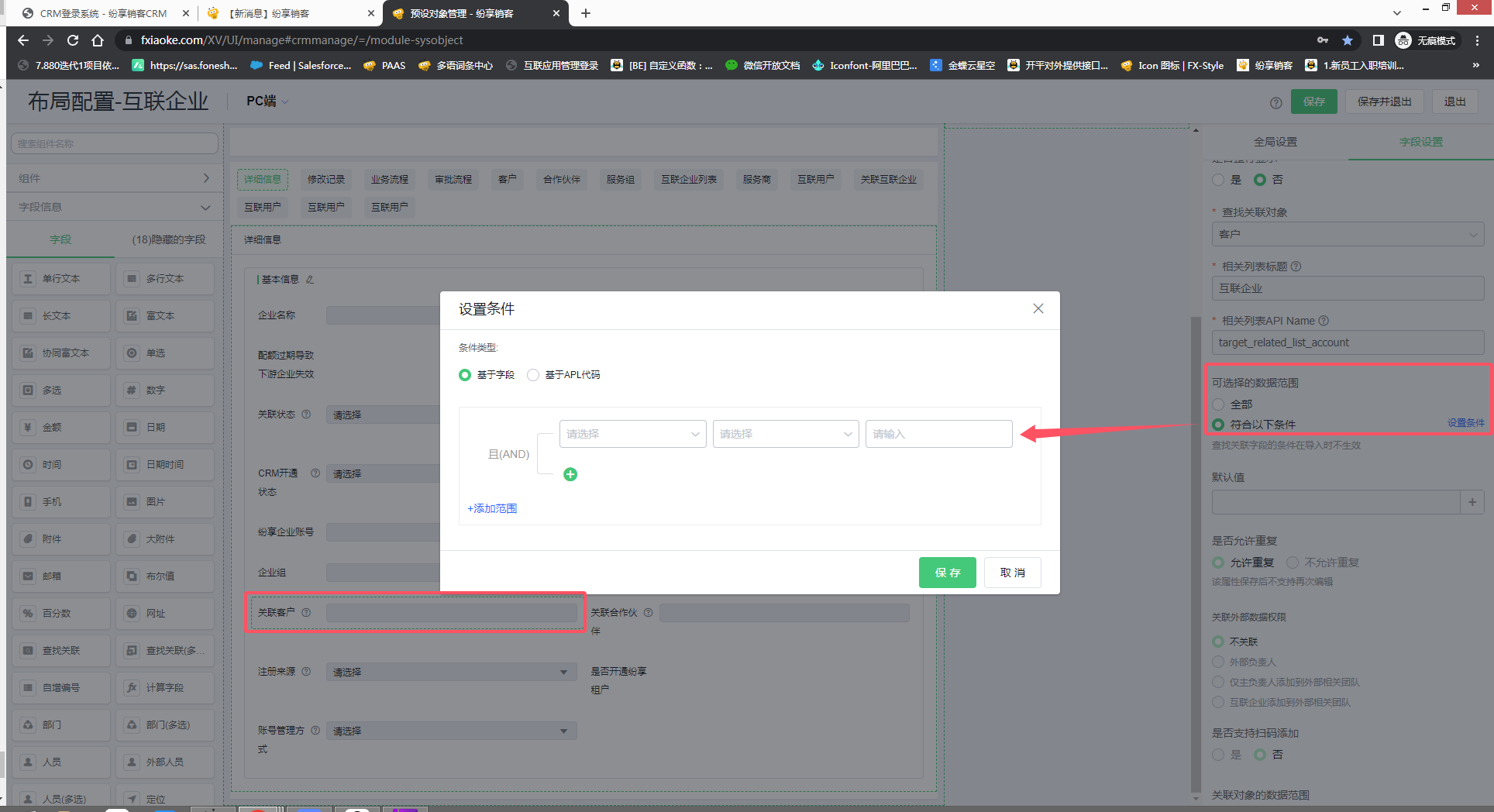Click green plus icon to add condition
The width and height of the screenshot is (1494, 812).
570,474
